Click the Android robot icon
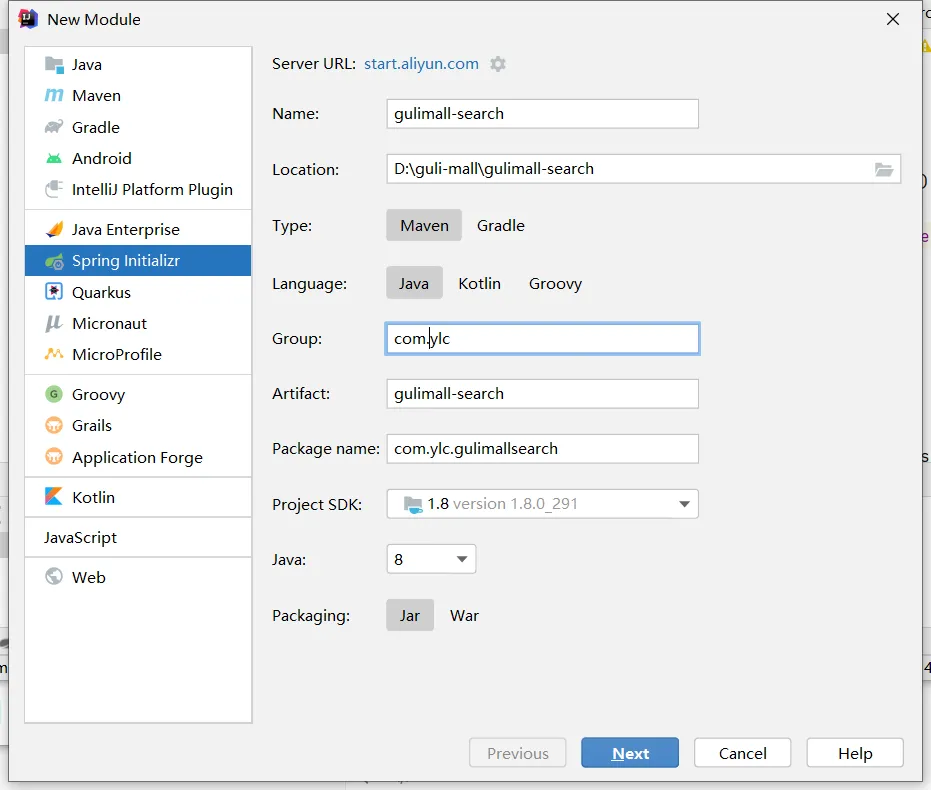Viewport: 931px width, 790px height. [x=54, y=158]
